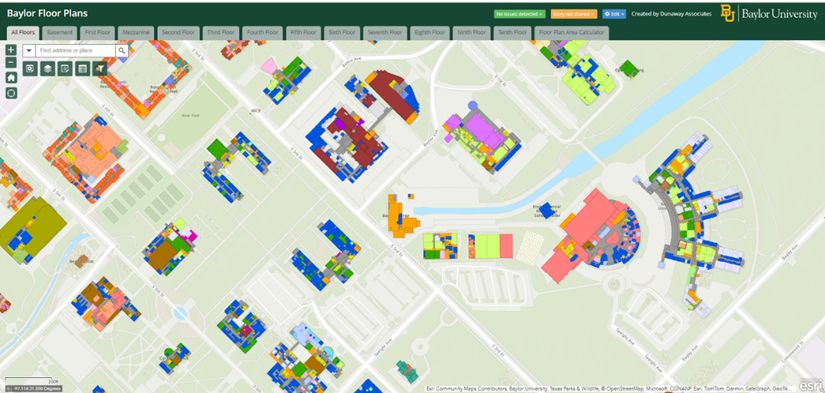The width and height of the screenshot is (825, 393).
Task: Click the Baylor University logo
Action: click(769, 14)
